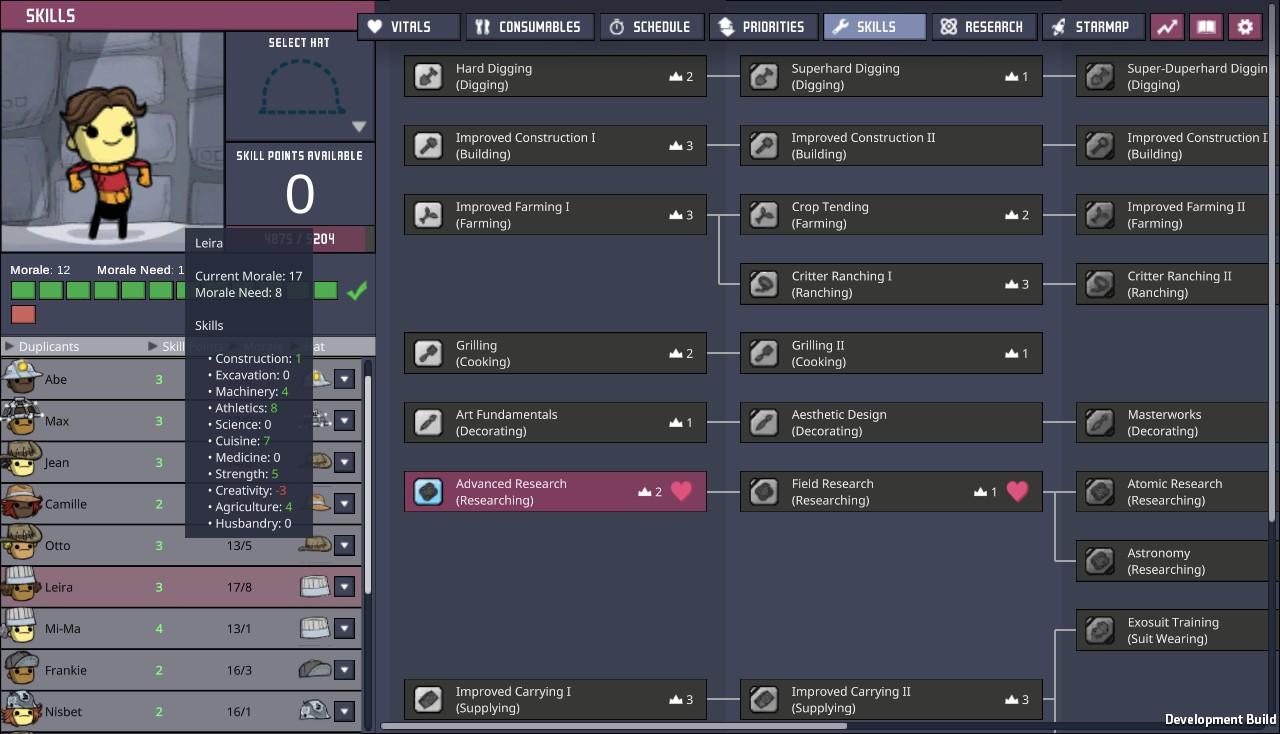Click the Critter Ranching I skill icon
The width and height of the screenshot is (1280, 734).
765,284
